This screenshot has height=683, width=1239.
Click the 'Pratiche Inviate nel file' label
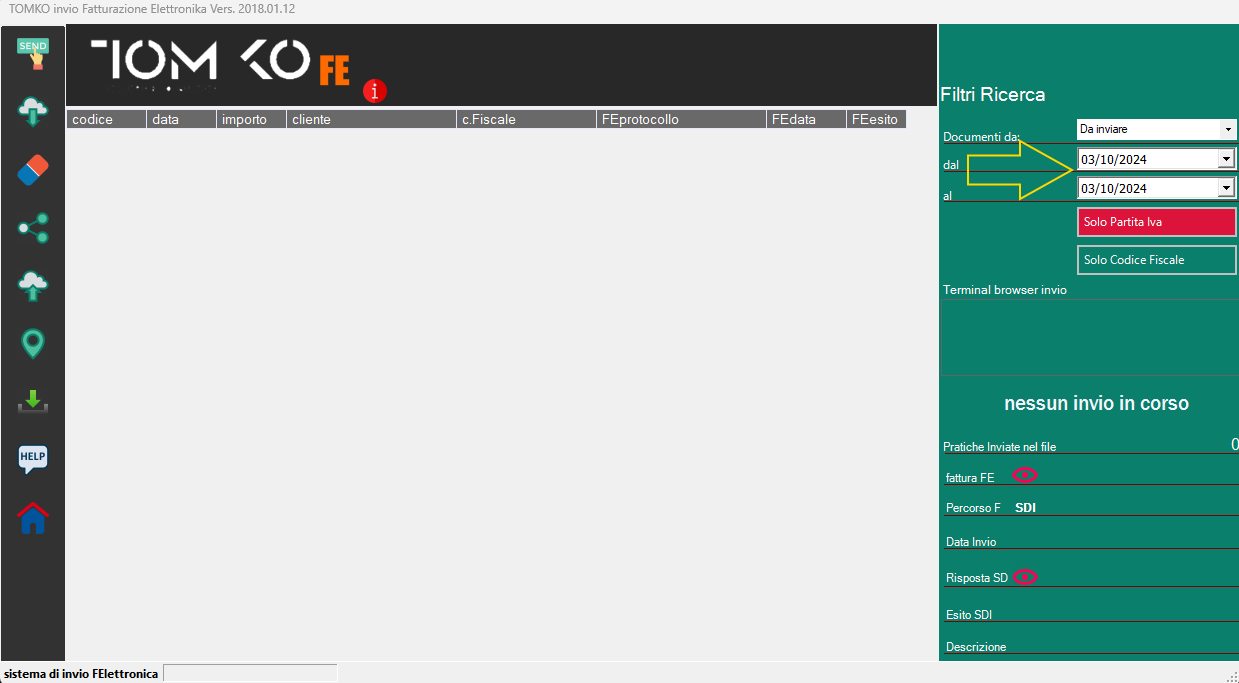click(x=999, y=447)
